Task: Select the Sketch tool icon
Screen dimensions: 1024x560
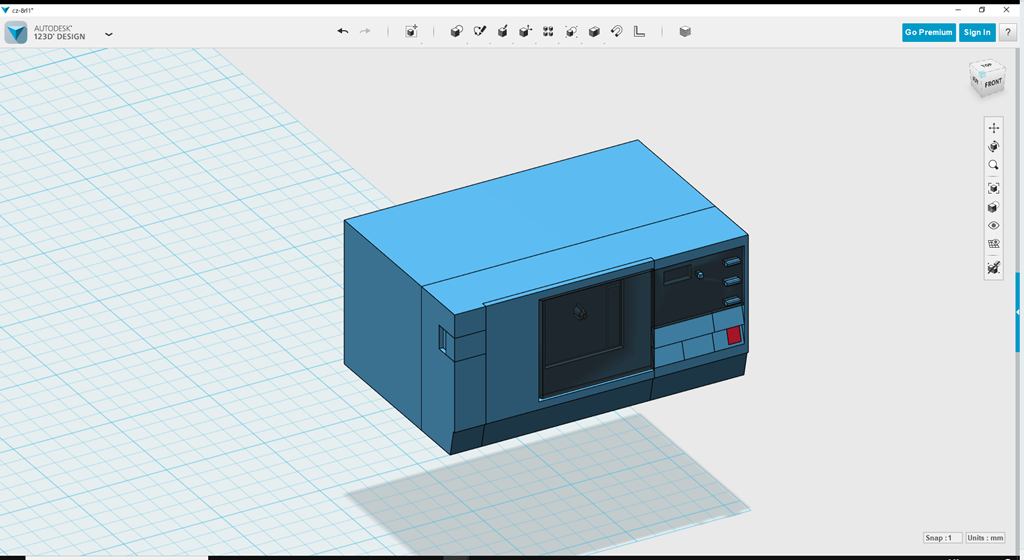Action: [479, 32]
